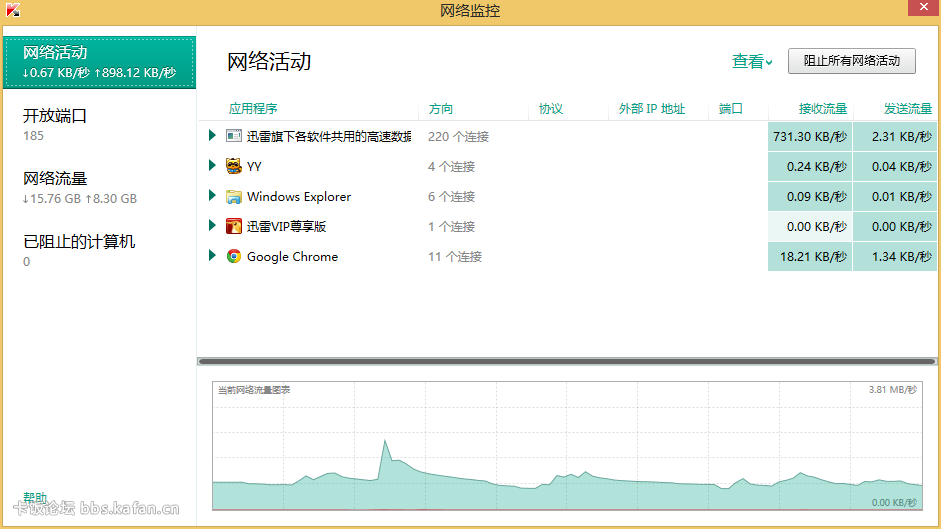Click the Kaspersky logo in title bar
This screenshot has height=529, width=941.
tap(13, 10)
